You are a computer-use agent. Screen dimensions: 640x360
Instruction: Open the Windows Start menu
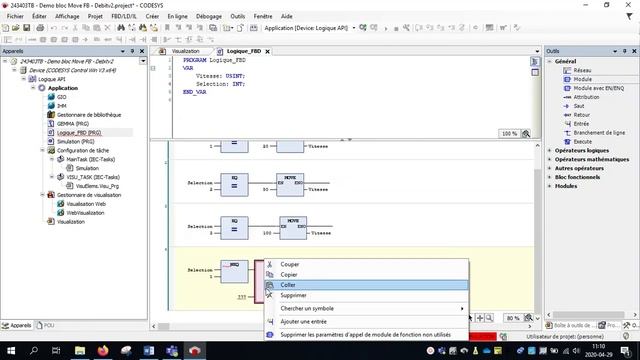pos(11,351)
